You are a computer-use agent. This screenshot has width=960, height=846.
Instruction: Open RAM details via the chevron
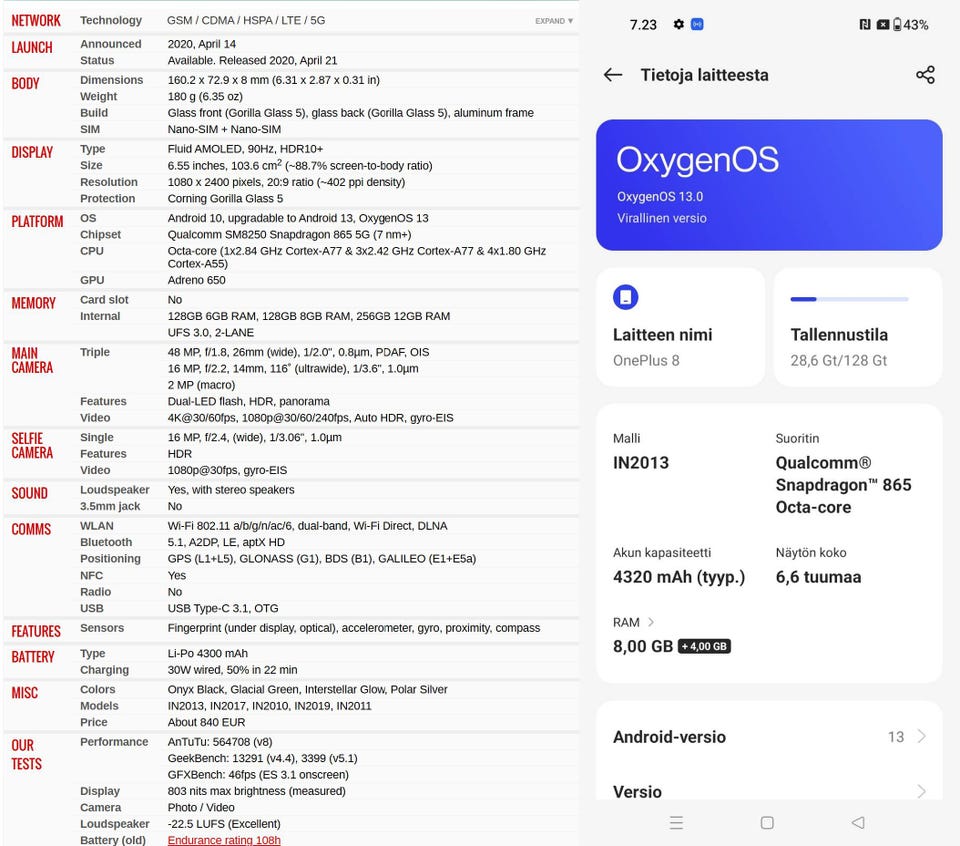tap(651, 622)
